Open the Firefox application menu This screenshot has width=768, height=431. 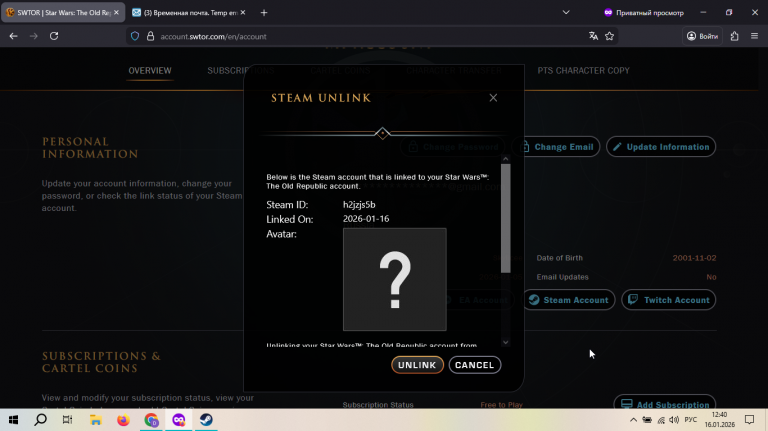point(754,36)
